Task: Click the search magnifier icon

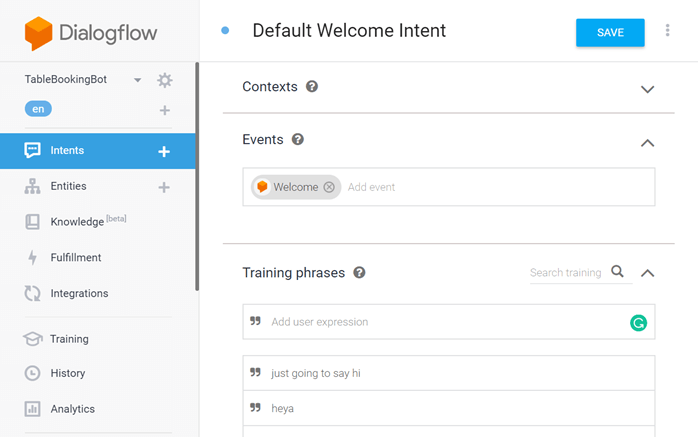Action: click(617, 271)
